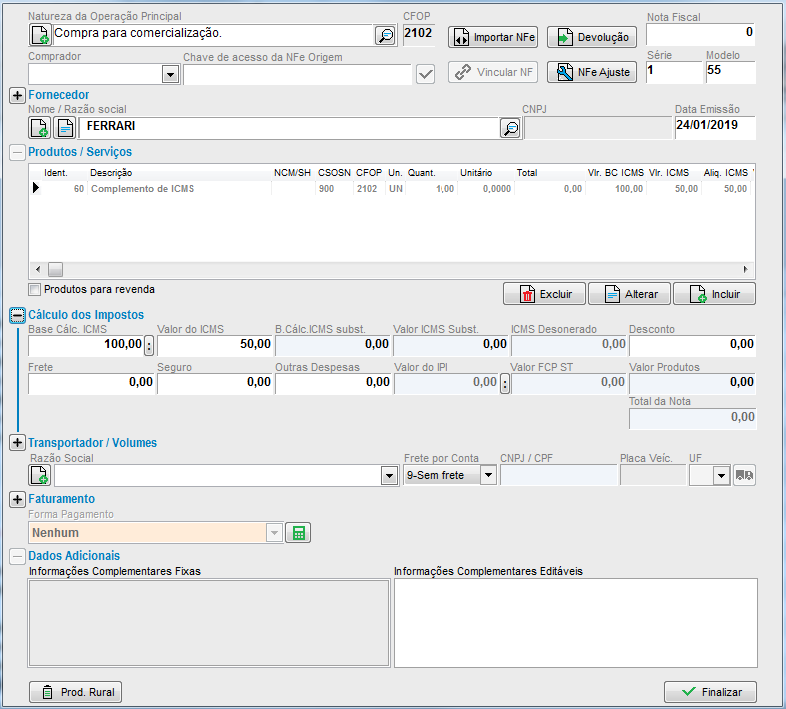Open Comprador dropdown list
The height and width of the screenshot is (709, 786).
tap(169, 74)
